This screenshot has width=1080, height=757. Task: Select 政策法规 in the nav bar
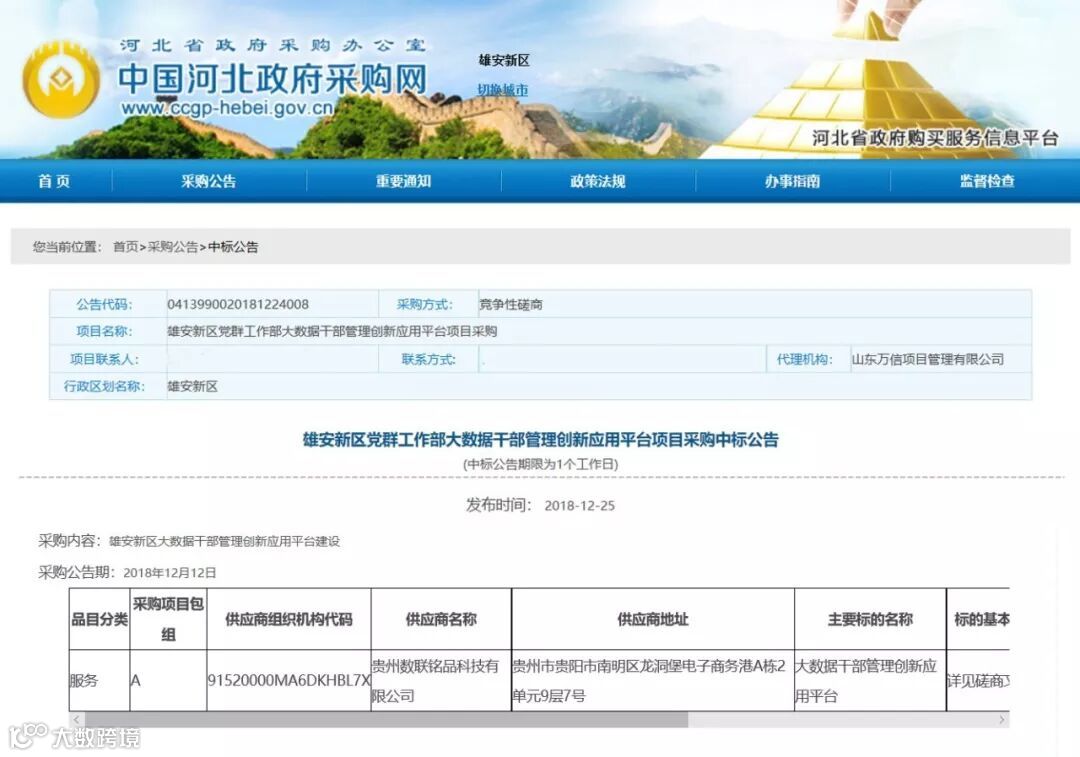tap(598, 181)
